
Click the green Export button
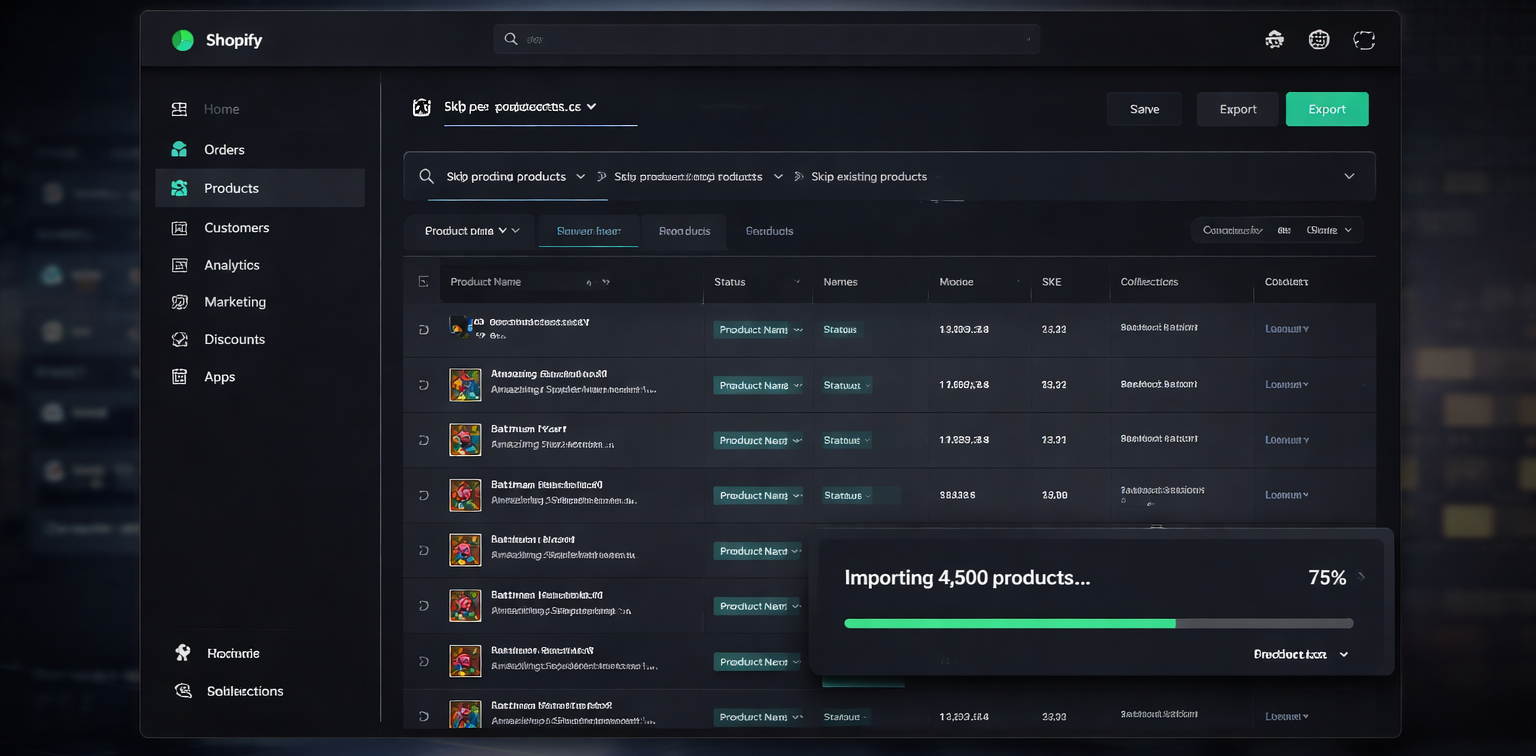(1326, 109)
